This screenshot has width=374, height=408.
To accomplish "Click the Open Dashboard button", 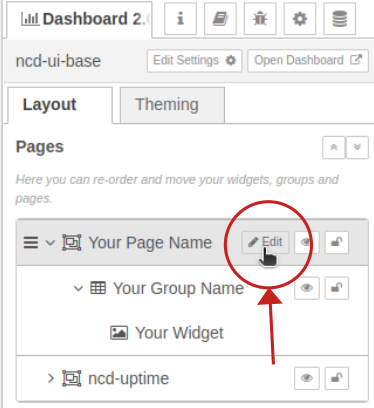I will click(x=308, y=61).
